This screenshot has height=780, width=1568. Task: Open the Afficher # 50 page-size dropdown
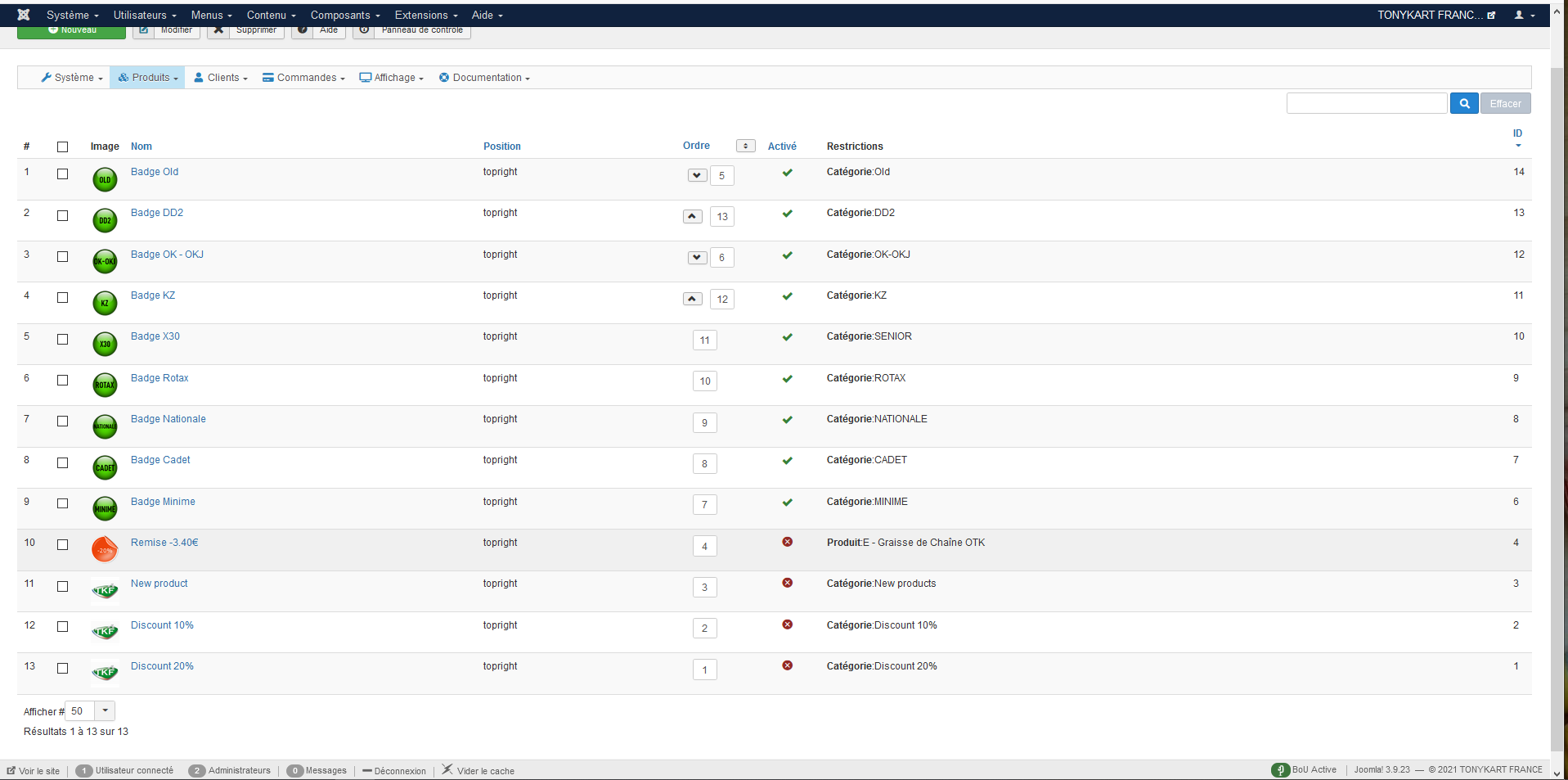click(90, 710)
